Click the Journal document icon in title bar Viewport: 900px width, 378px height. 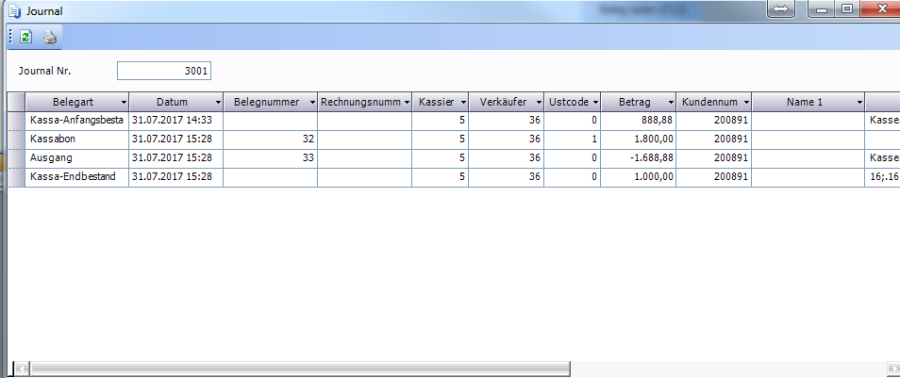tap(14, 11)
